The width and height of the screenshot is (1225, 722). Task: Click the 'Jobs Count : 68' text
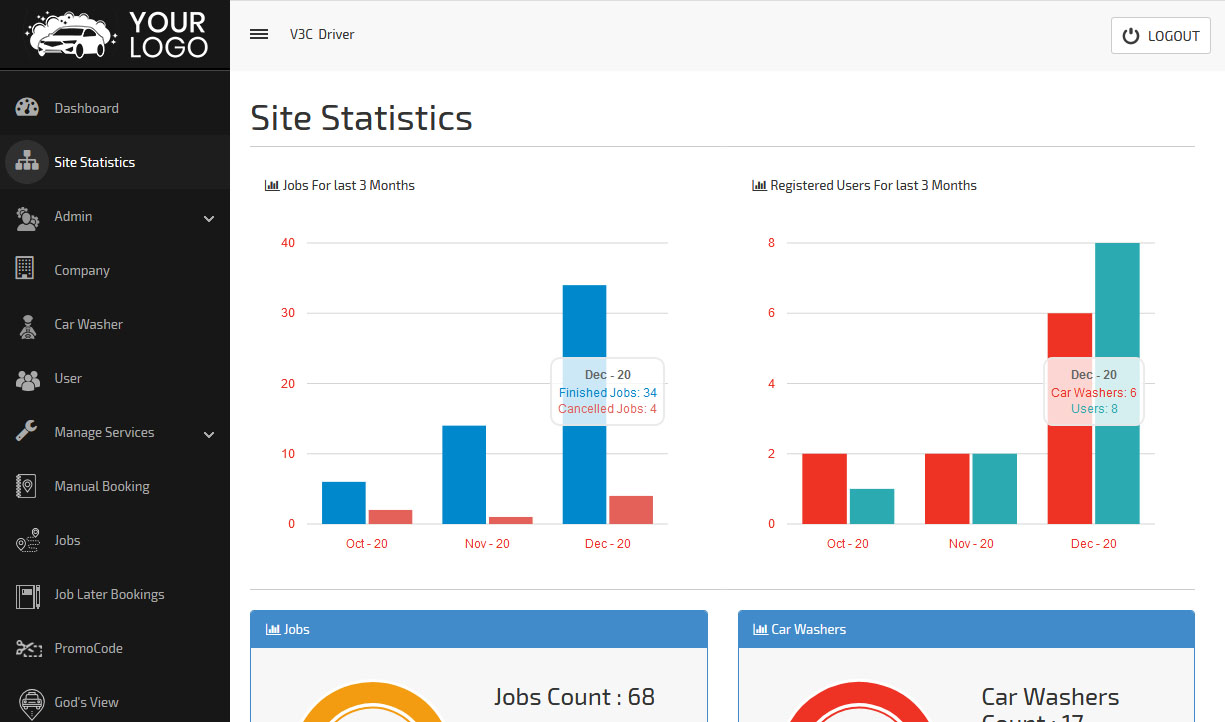point(574,697)
